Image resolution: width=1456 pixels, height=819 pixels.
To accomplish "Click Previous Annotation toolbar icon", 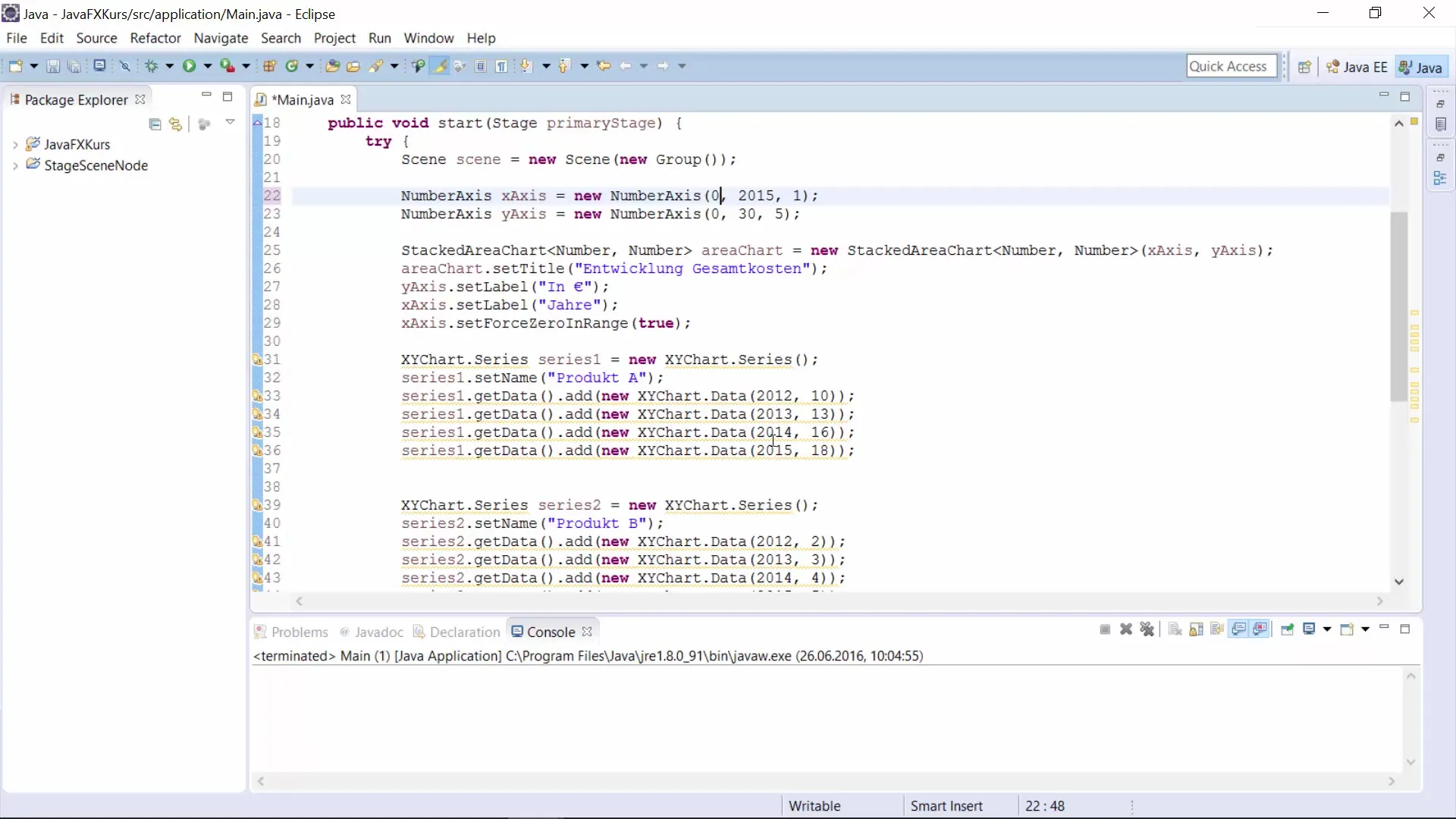I will (x=564, y=67).
